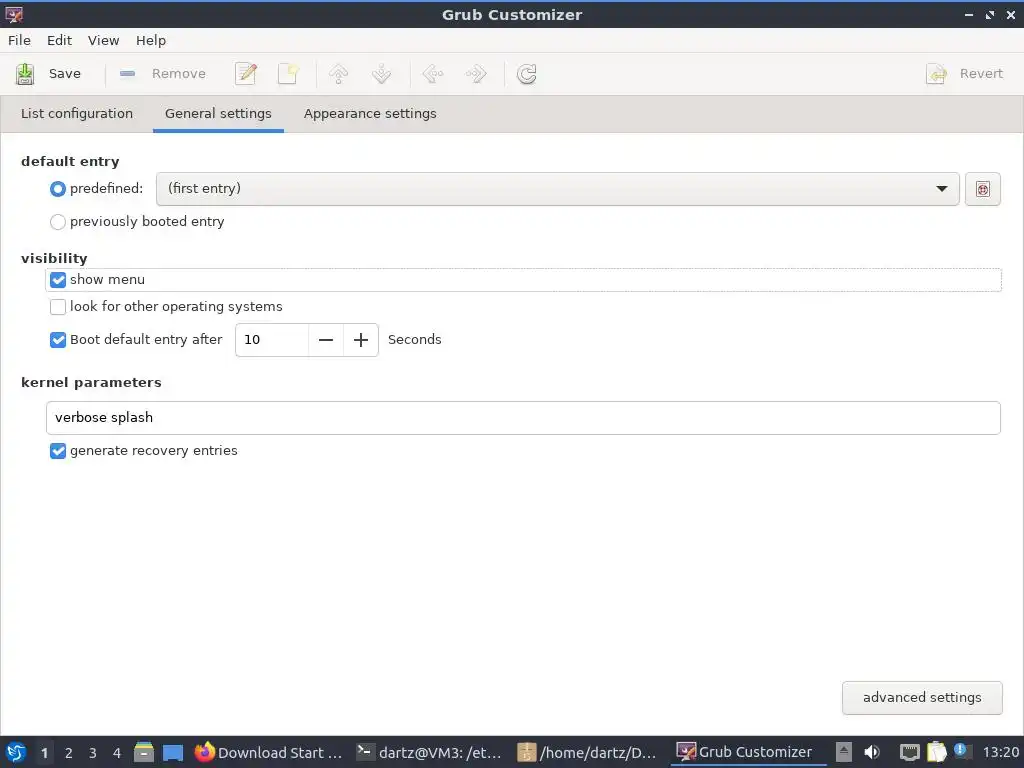1024x768 pixels.
Task: Open the volume control in system tray
Action: click(872, 752)
